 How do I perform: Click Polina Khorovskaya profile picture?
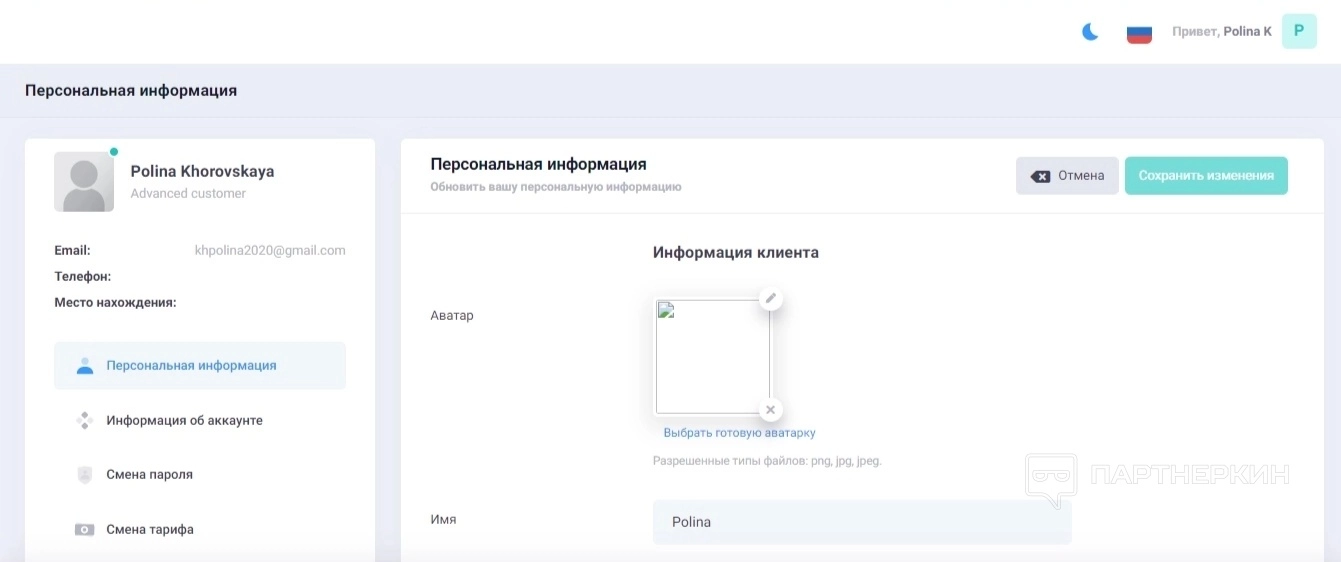pos(84,182)
